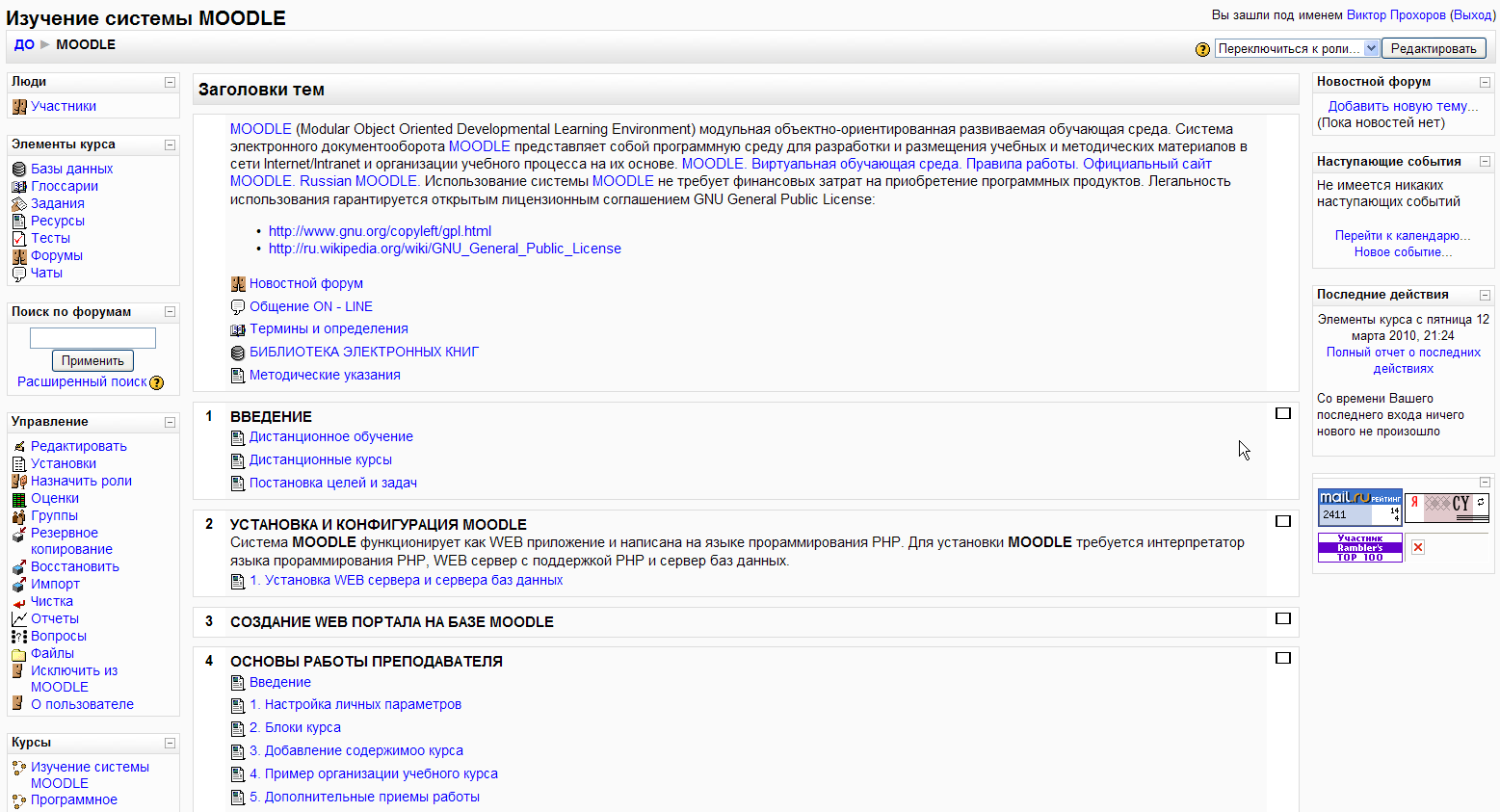Click the forum search text field
This screenshot has height=812, width=1500.
click(92, 338)
